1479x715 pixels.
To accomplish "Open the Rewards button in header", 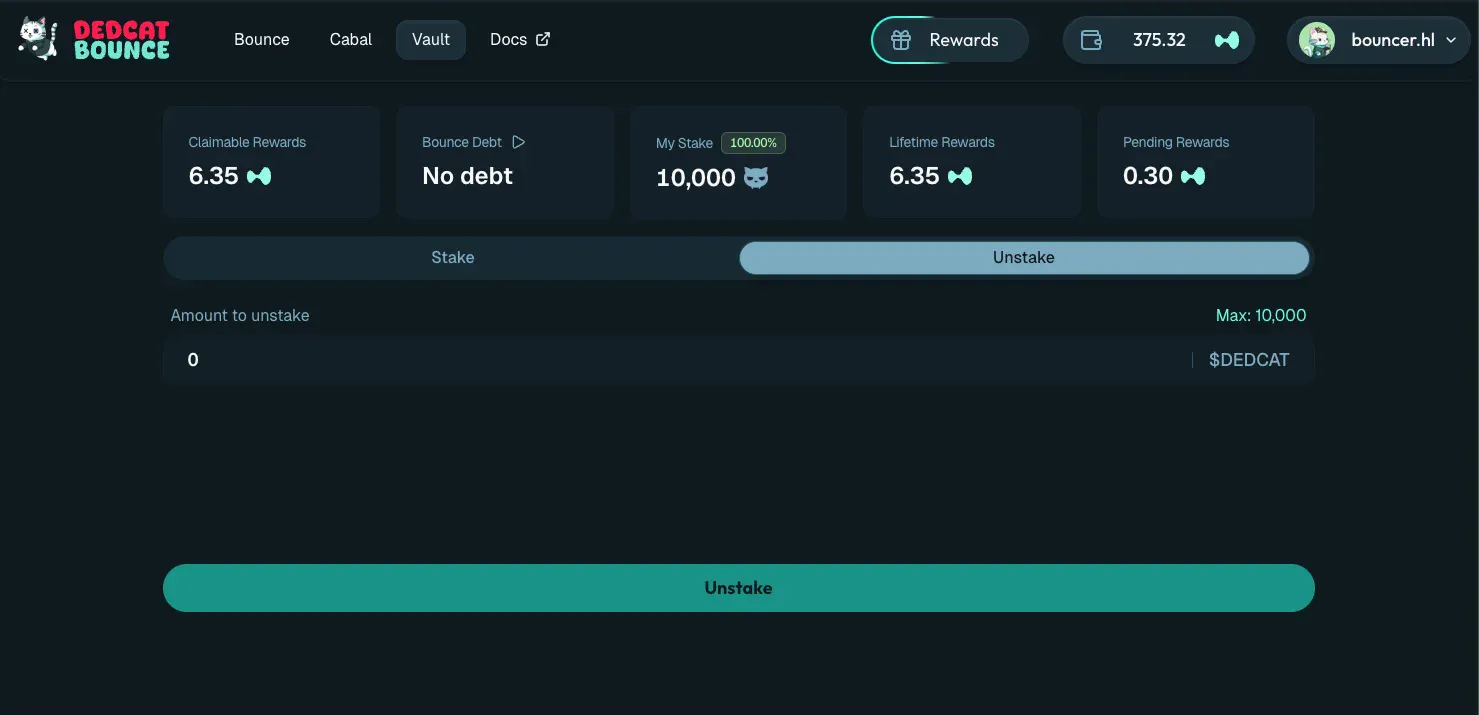I will (x=950, y=40).
